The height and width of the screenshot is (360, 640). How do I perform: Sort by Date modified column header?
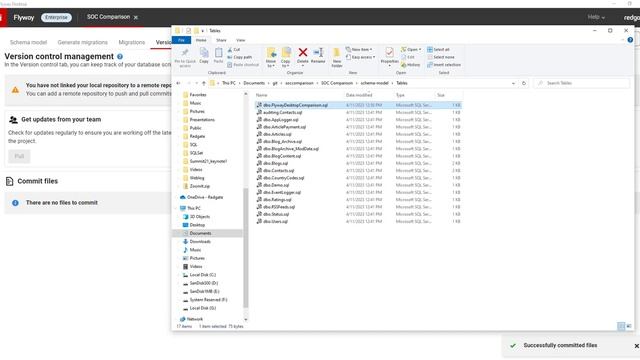coord(359,95)
